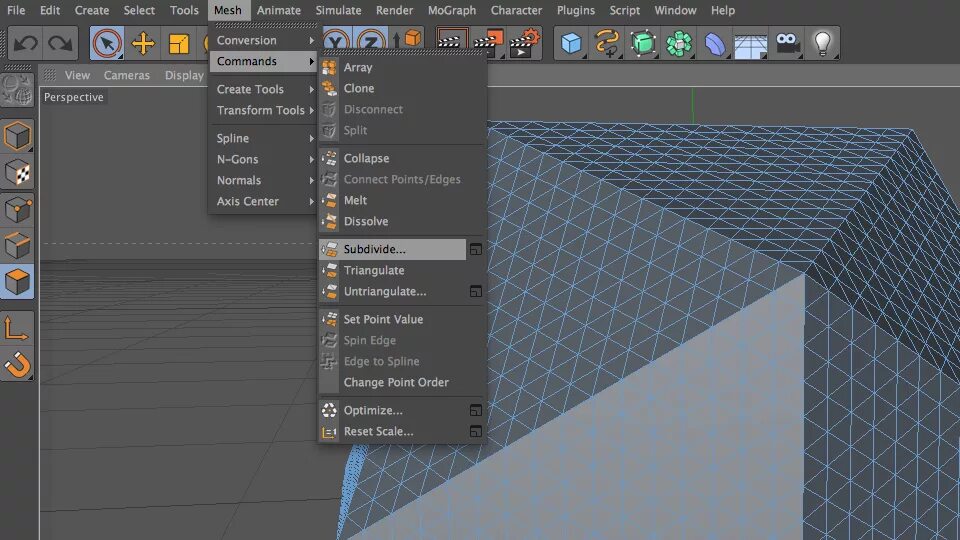Expand the Transform Tools submenu
The height and width of the screenshot is (540, 960).
[263, 110]
